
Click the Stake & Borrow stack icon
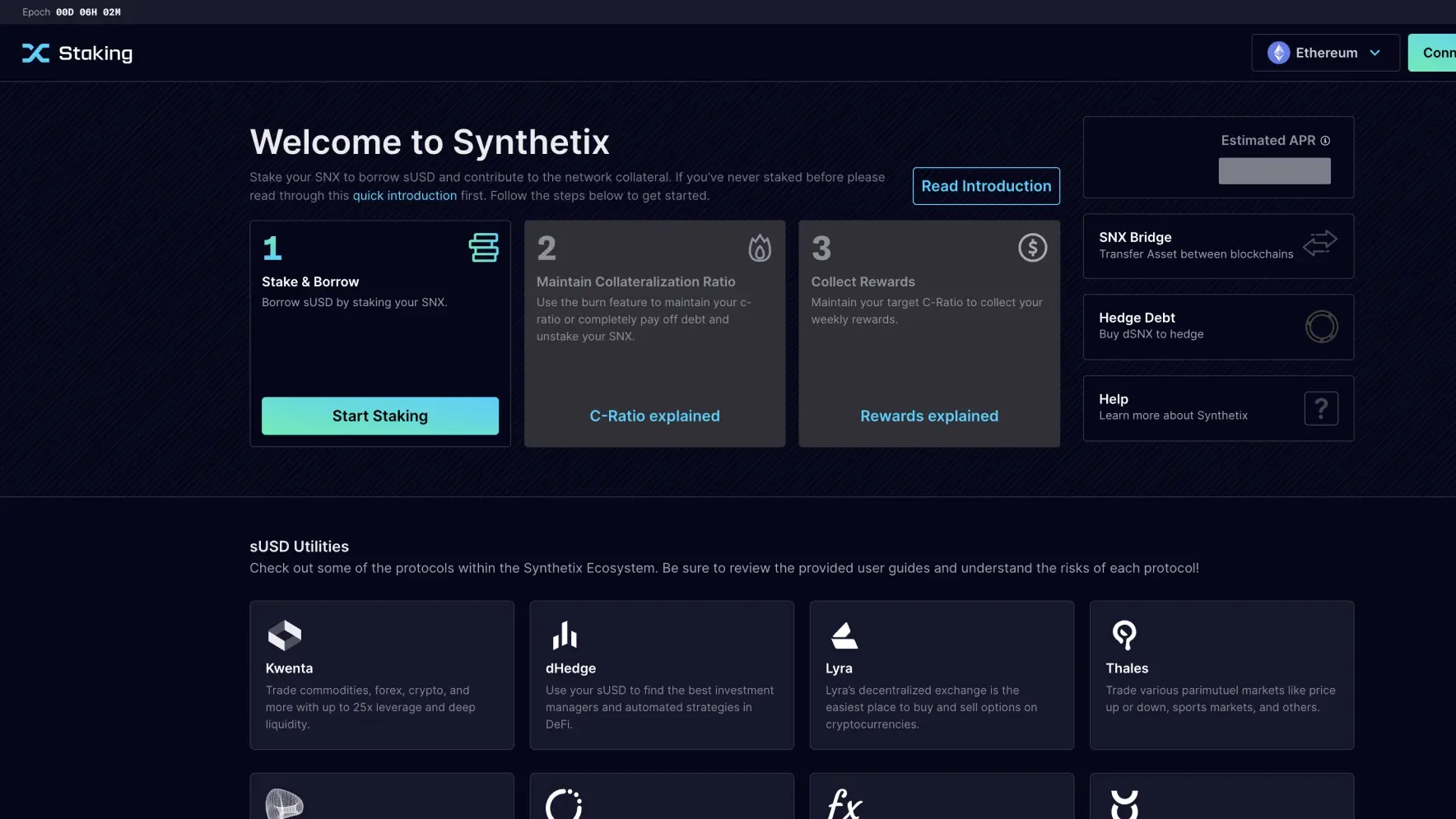(x=484, y=248)
